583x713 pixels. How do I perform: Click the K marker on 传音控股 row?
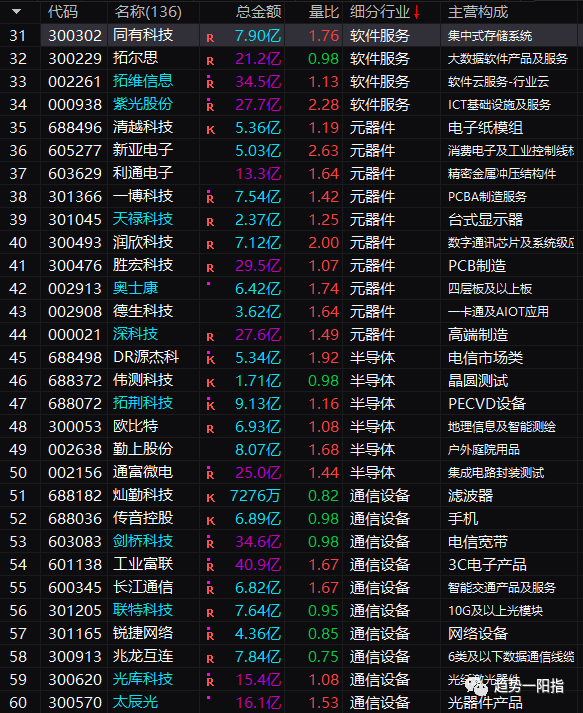210,521
